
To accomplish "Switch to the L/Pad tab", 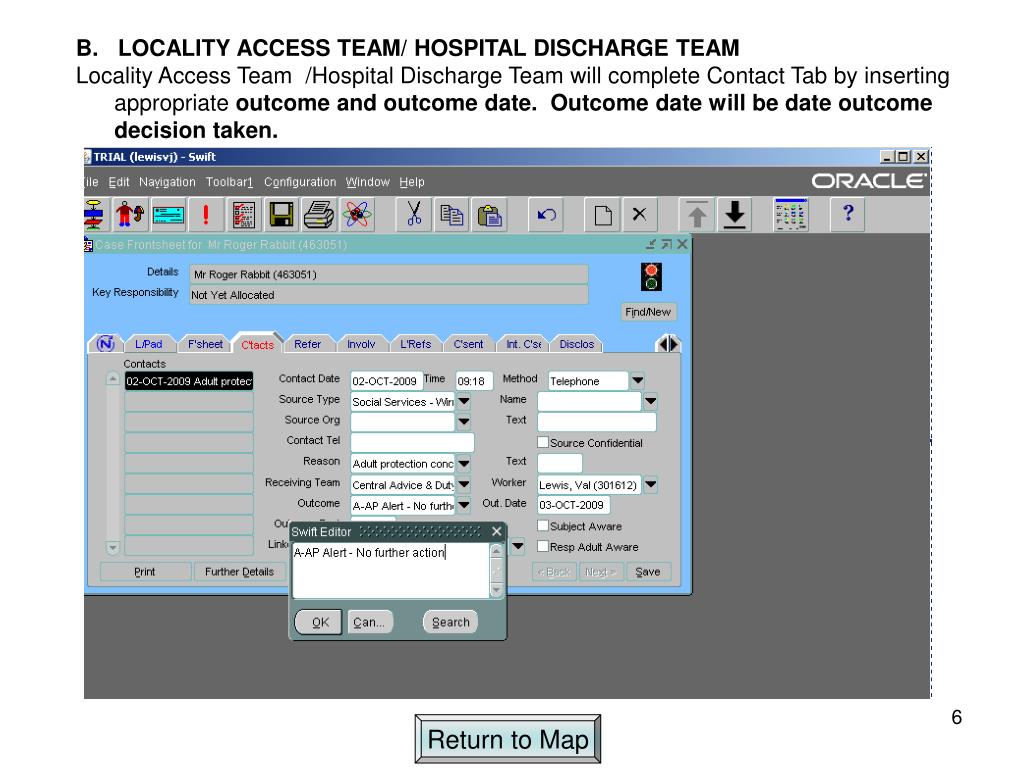I will [149, 344].
